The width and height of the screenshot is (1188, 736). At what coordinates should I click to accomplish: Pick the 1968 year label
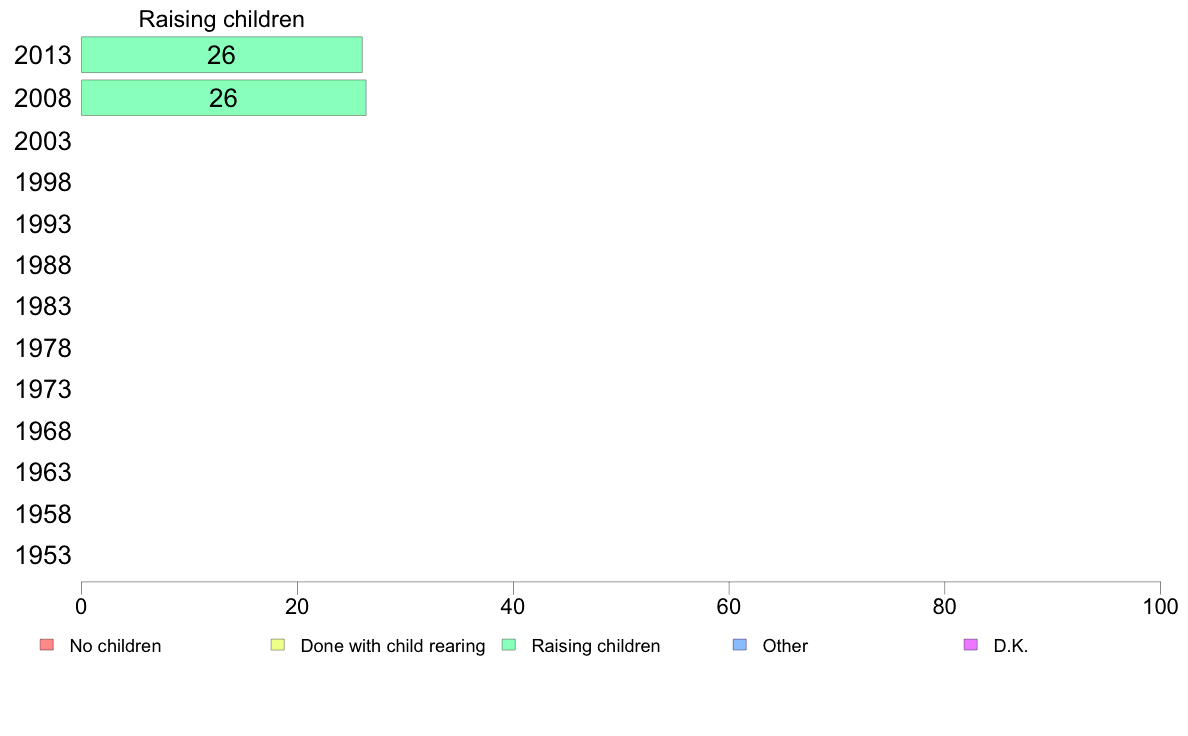(x=43, y=431)
